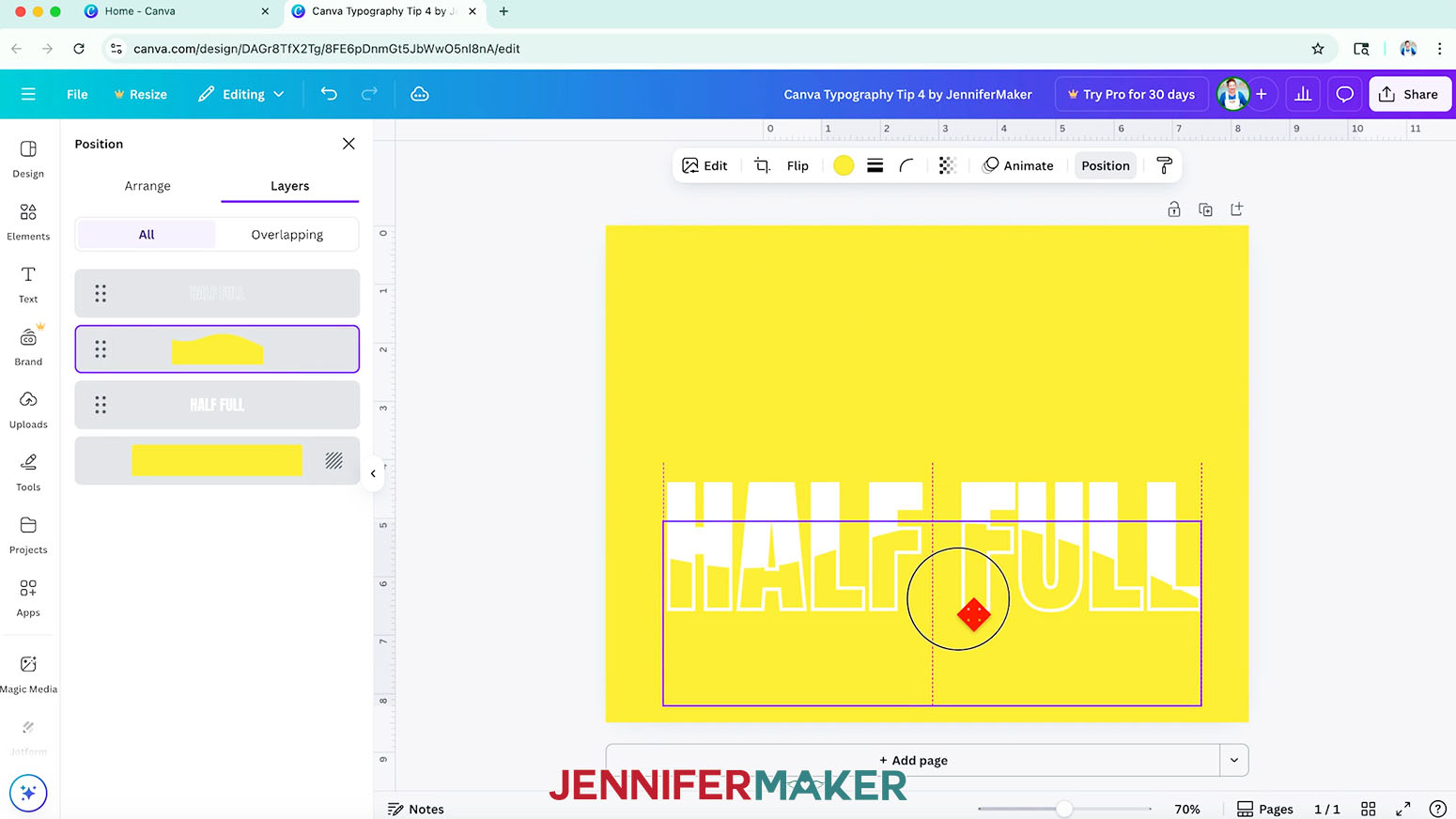
Task: Expand the Add page dropdown arrow
Action: click(1234, 760)
